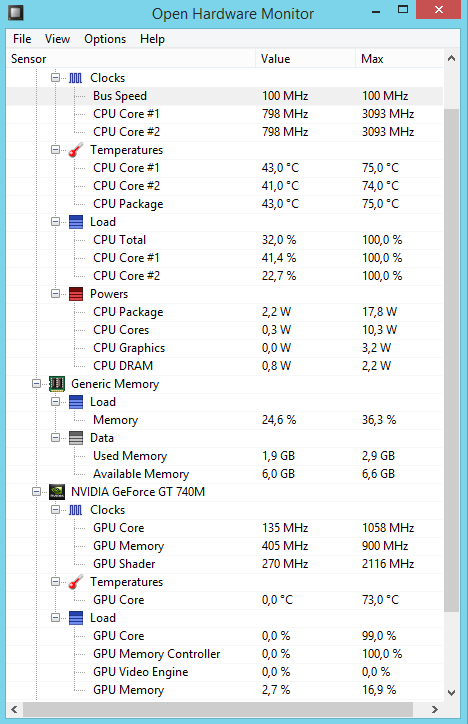Collapse the Generic Memory node

(36, 384)
